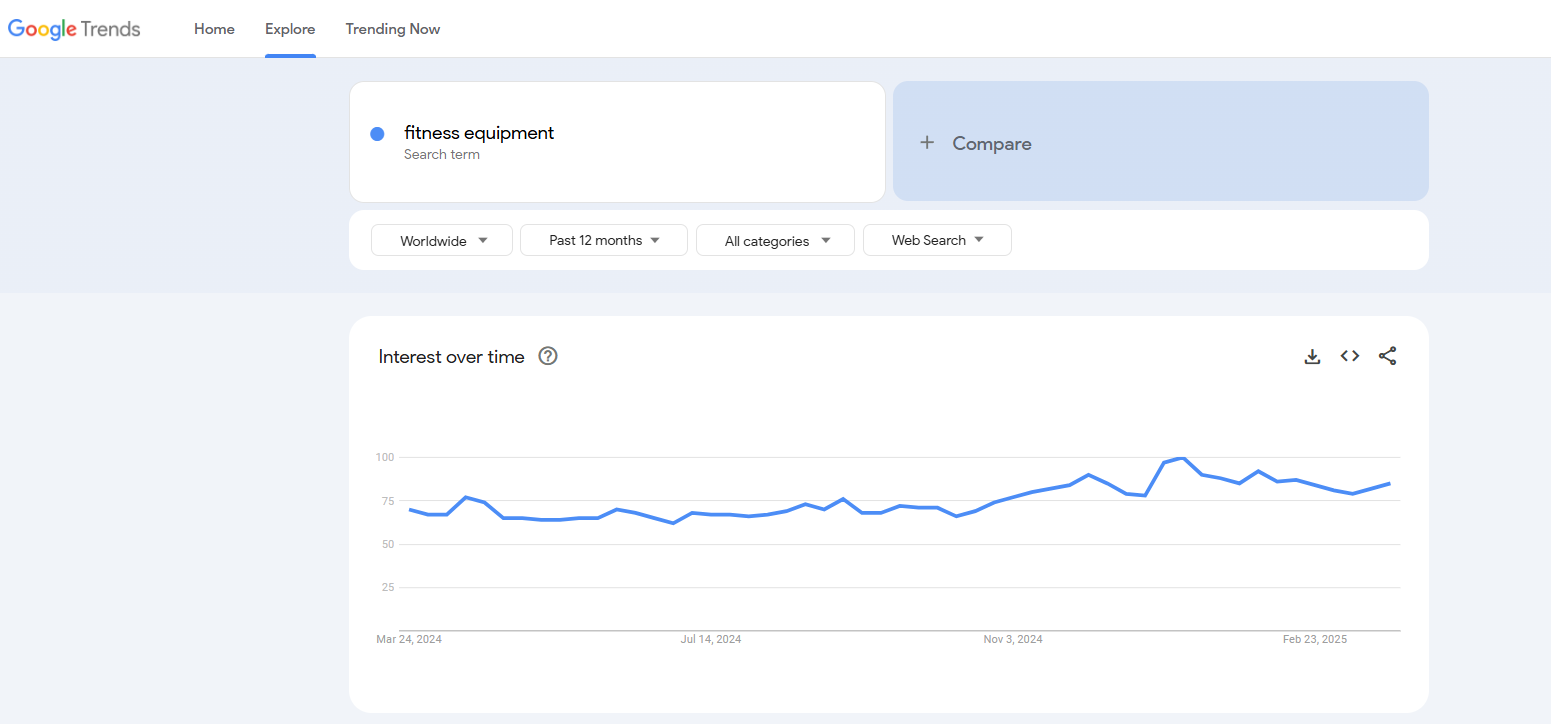Click the Jul 14, 2024 axis label
This screenshot has width=1551, height=724.
coord(711,639)
